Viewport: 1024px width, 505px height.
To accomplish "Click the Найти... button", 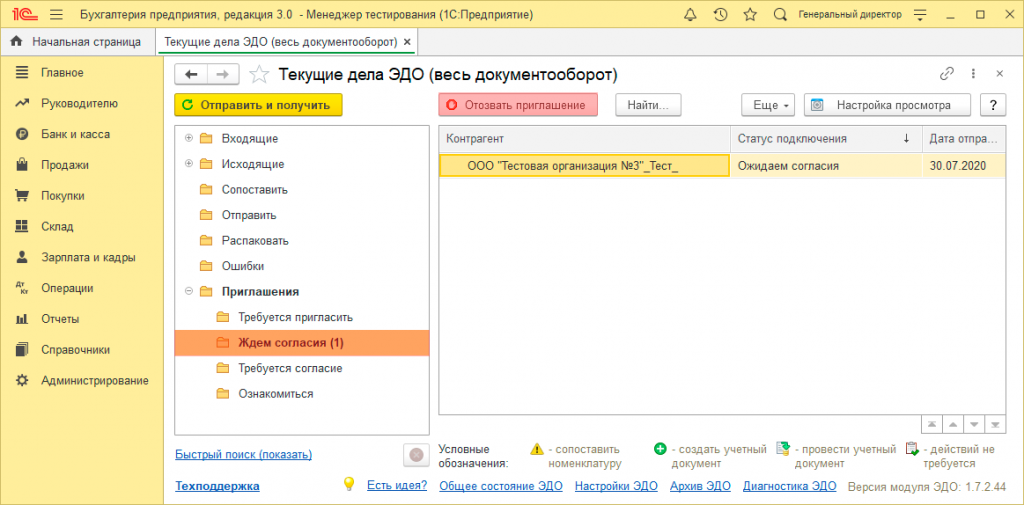I will [x=648, y=105].
